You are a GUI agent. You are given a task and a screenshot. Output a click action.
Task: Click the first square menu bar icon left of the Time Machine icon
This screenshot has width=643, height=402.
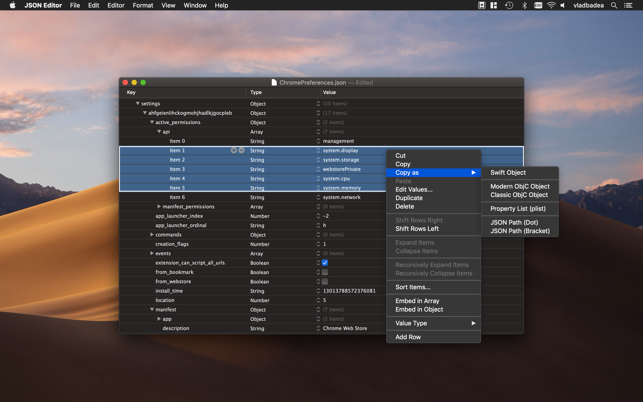coord(482,5)
